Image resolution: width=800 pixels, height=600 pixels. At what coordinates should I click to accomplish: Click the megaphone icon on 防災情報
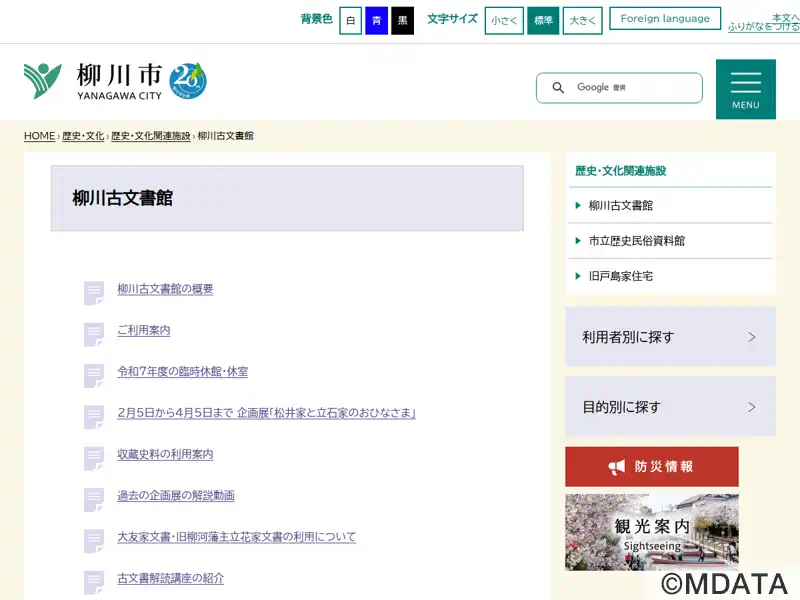click(x=617, y=467)
